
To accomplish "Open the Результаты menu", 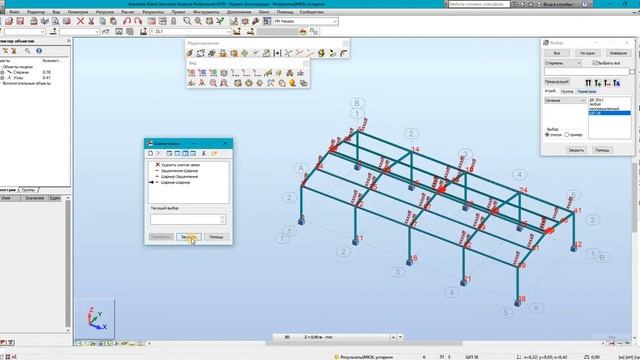I will pos(153,12).
